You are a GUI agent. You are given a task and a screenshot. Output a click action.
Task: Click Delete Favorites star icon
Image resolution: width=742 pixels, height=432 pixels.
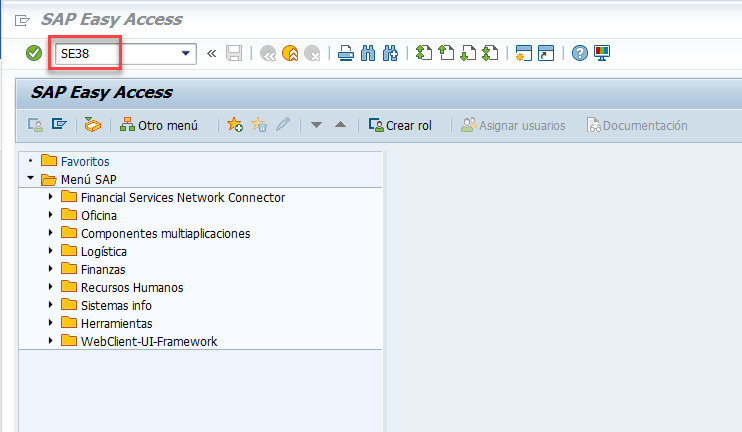(x=259, y=125)
